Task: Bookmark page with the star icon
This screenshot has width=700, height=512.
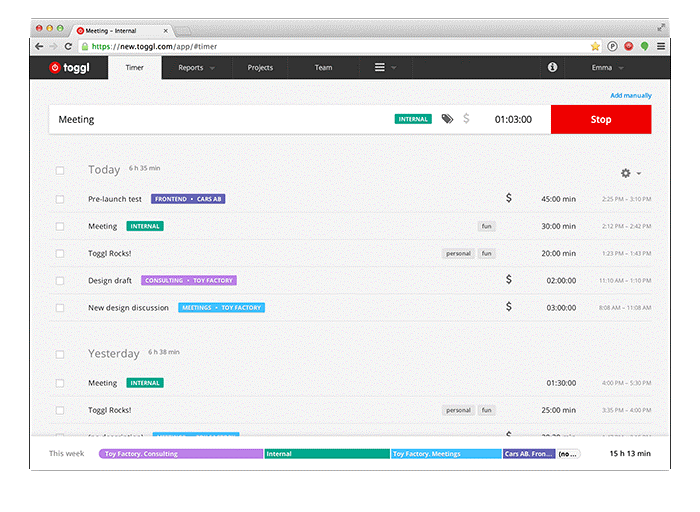Action: coord(595,46)
